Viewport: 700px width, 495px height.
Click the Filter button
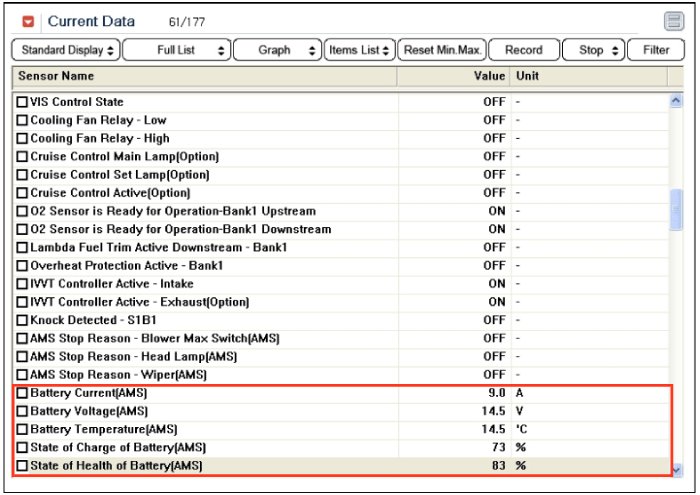point(656,50)
